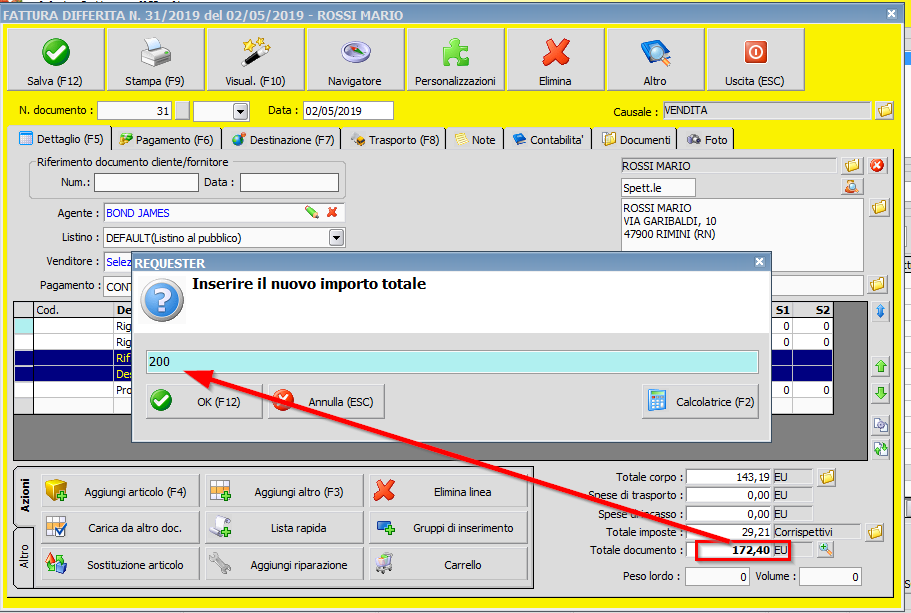Image resolution: width=911 pixels, height=613 pixels.
Task: Click Gruppi di inserimento button
Action: (x=449, y=528)
